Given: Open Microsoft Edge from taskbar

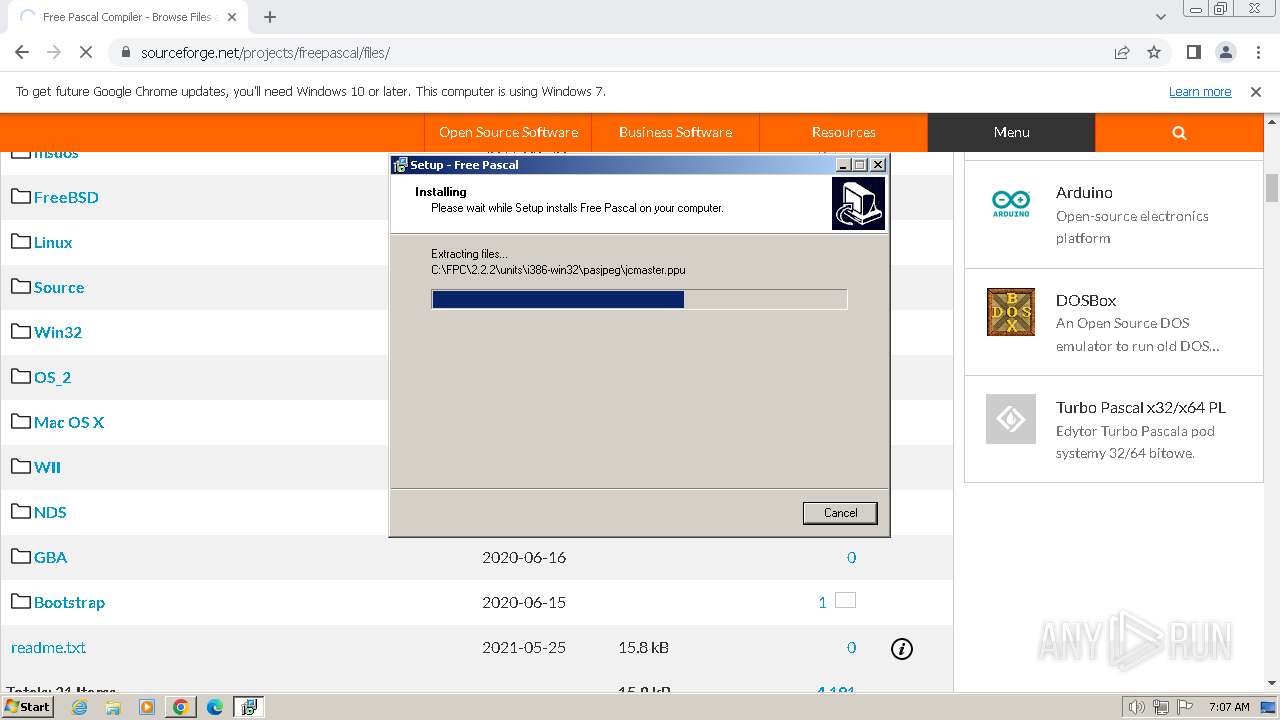Looking at the screenshot, I should coord(214,707).
